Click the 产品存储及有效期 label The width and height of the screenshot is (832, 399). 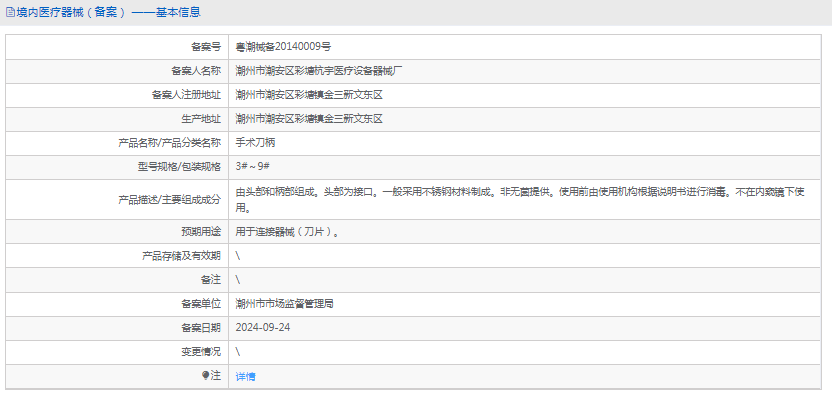181,256
